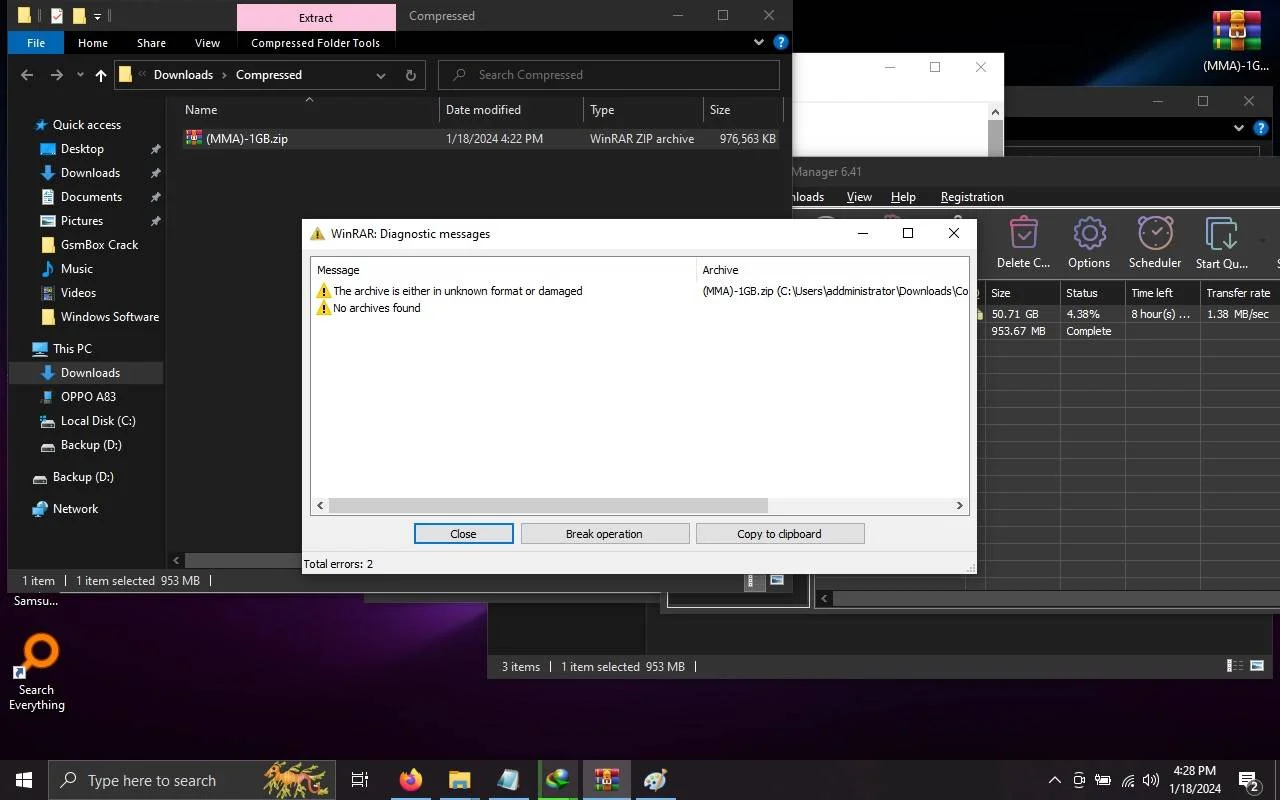Click the Transfer rate column header

(1238, 293)
